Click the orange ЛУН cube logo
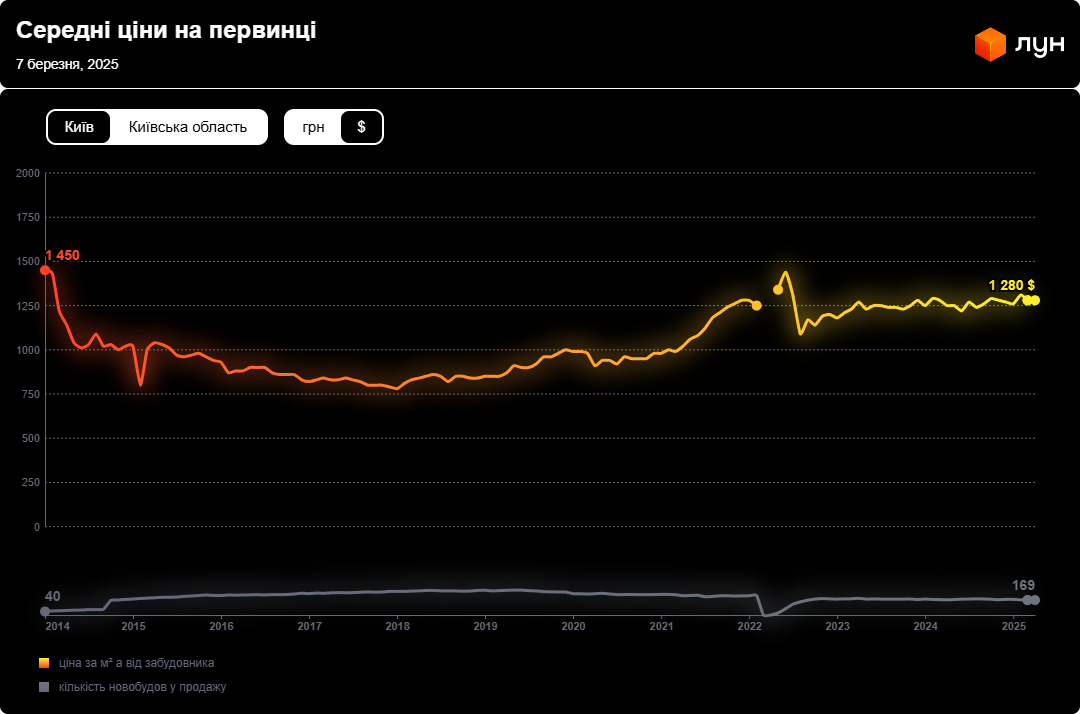 tap(990, 45)
